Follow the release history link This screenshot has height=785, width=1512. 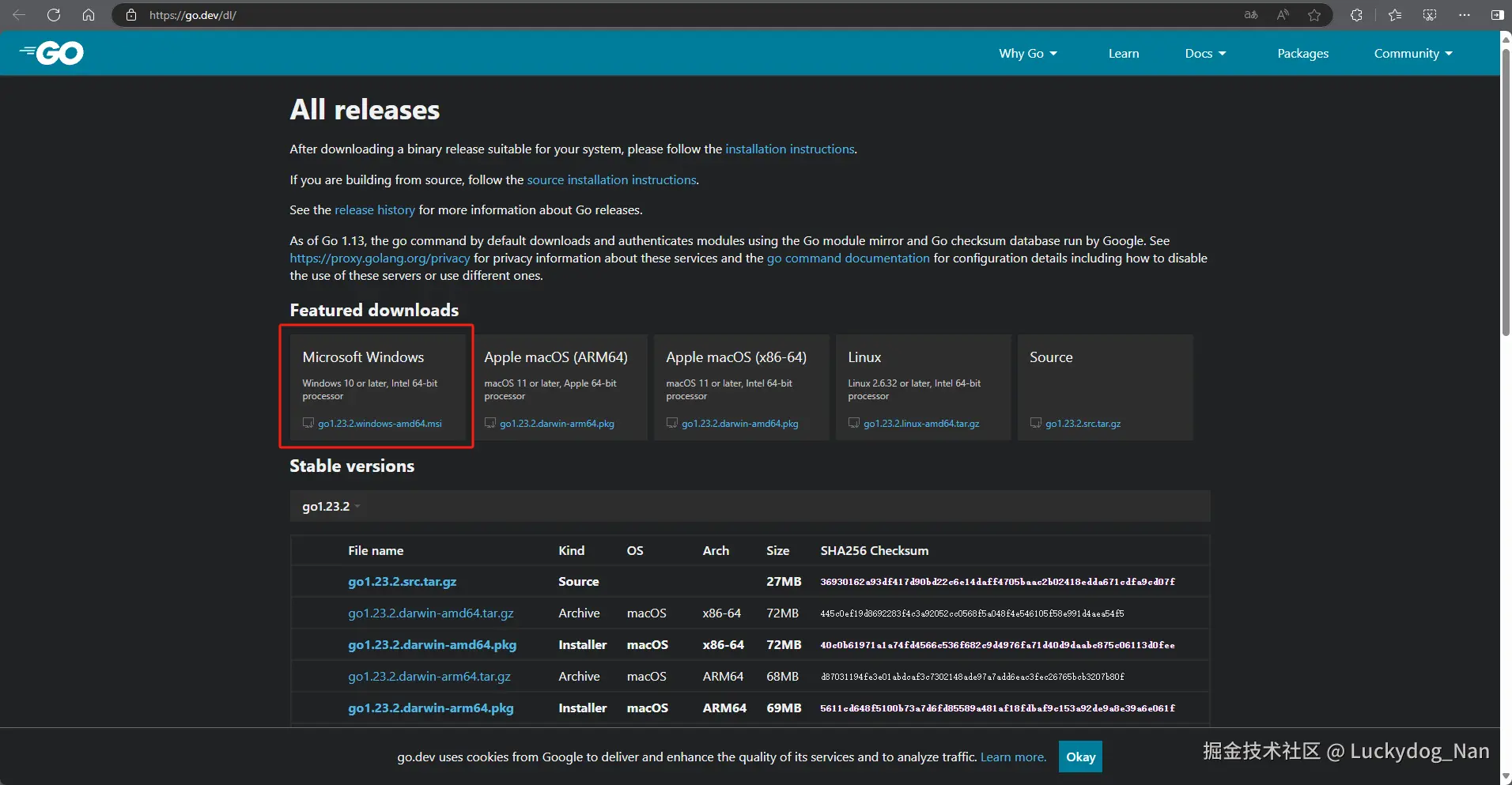pyautogui.click(x=375, y=209)
